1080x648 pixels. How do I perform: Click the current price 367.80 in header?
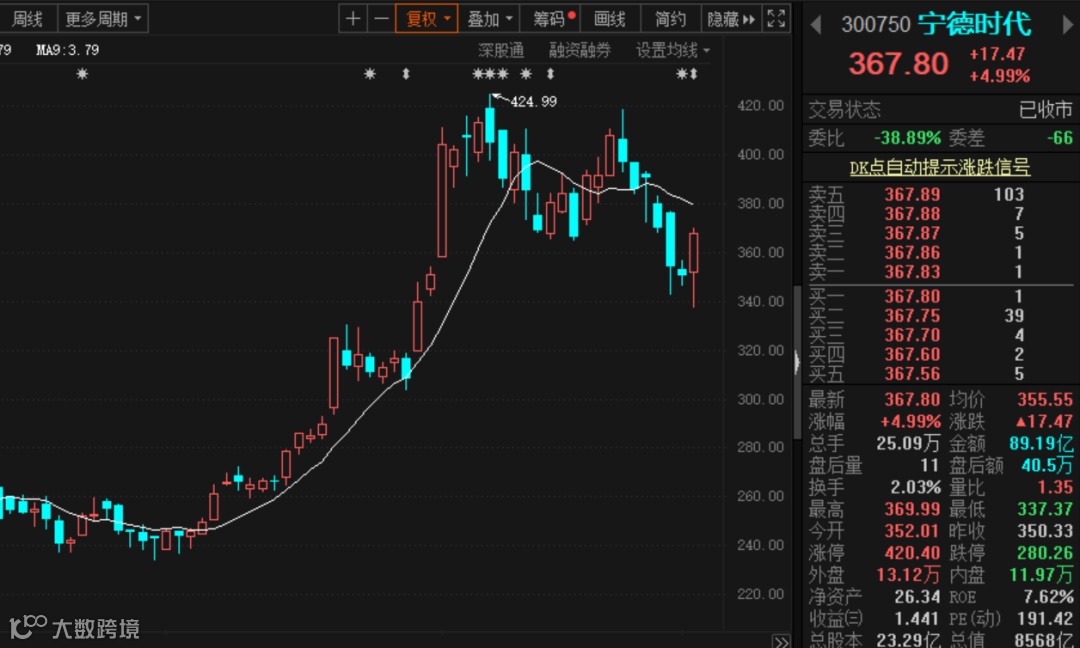pyautogui.click(x=898, y=64)
